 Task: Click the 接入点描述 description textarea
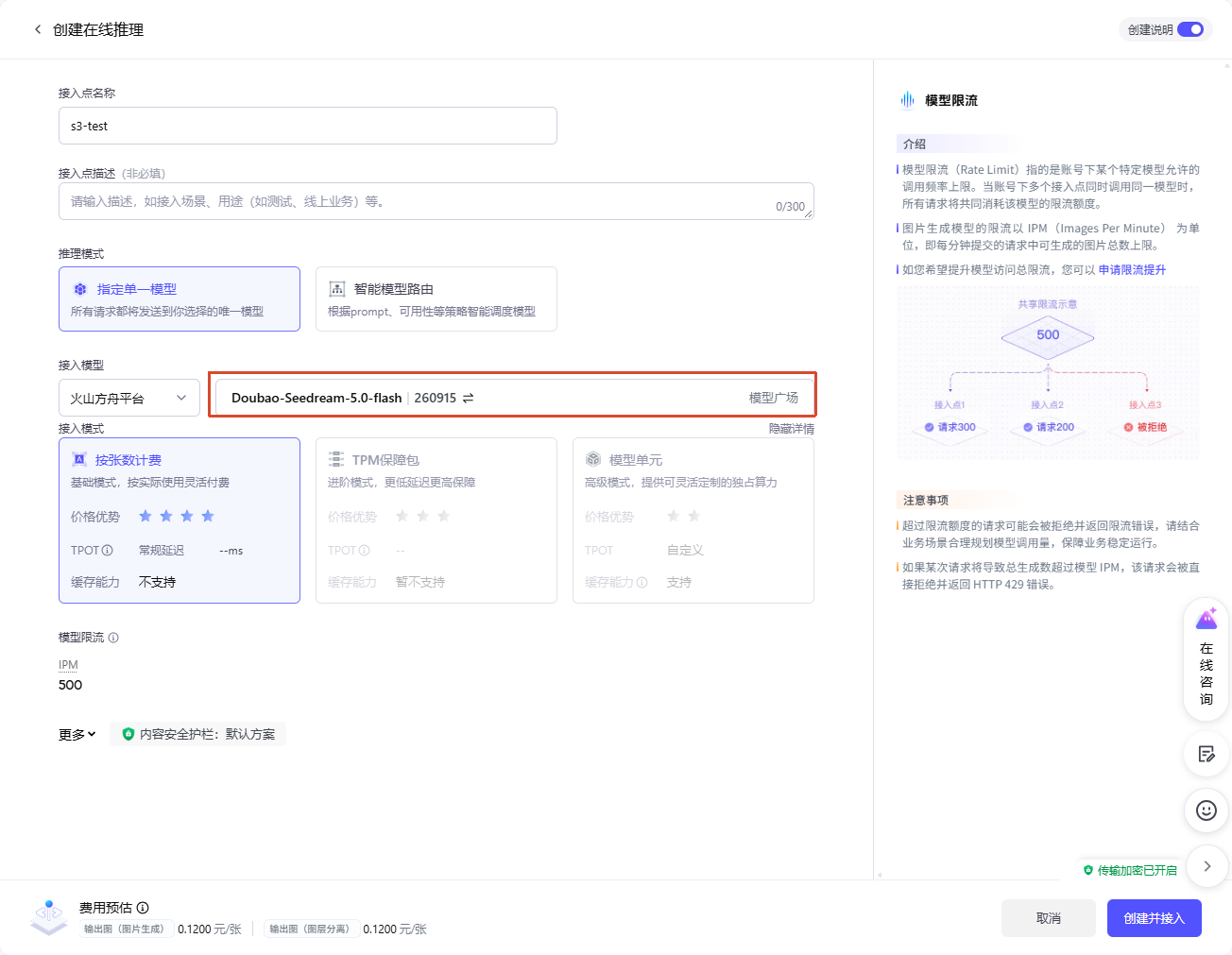tap(436, 201)
